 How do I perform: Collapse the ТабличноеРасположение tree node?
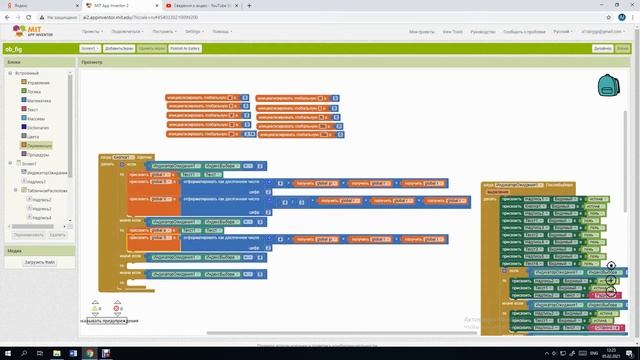pyautogui.click(x=16, y=190)
